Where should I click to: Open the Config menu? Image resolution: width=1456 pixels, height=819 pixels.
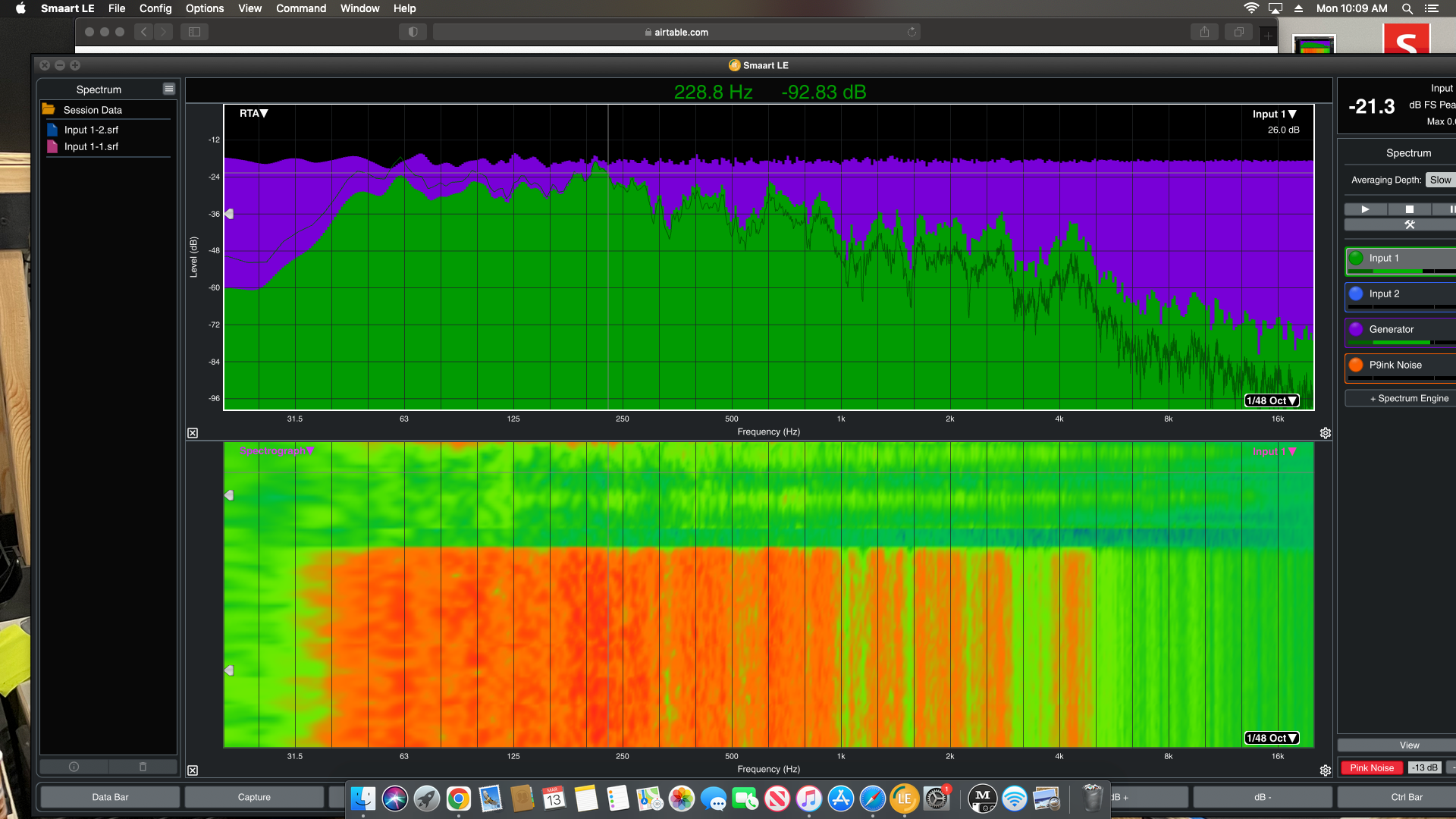(155, 8)
